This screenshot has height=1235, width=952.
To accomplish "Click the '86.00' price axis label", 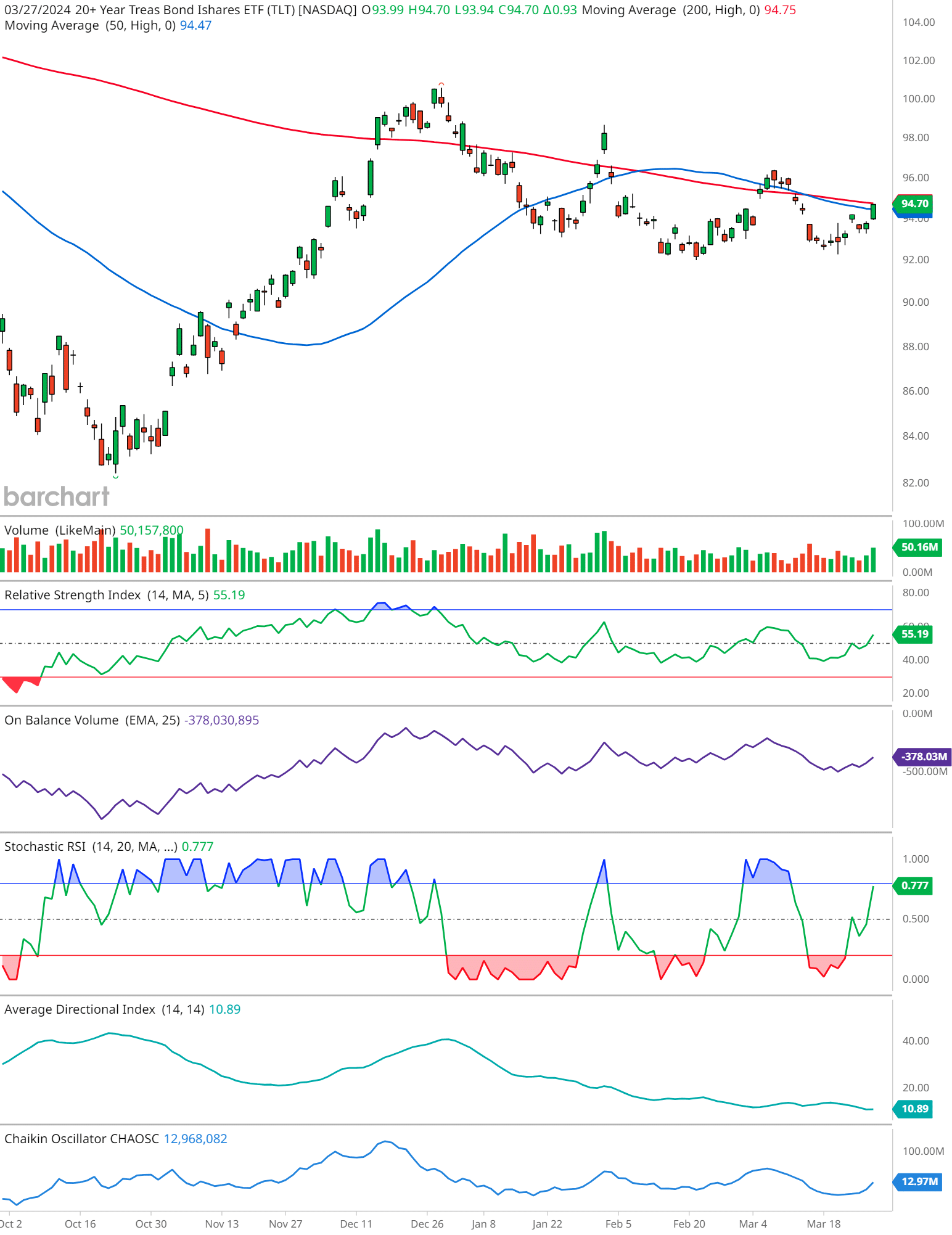I will tap(916, 391).
